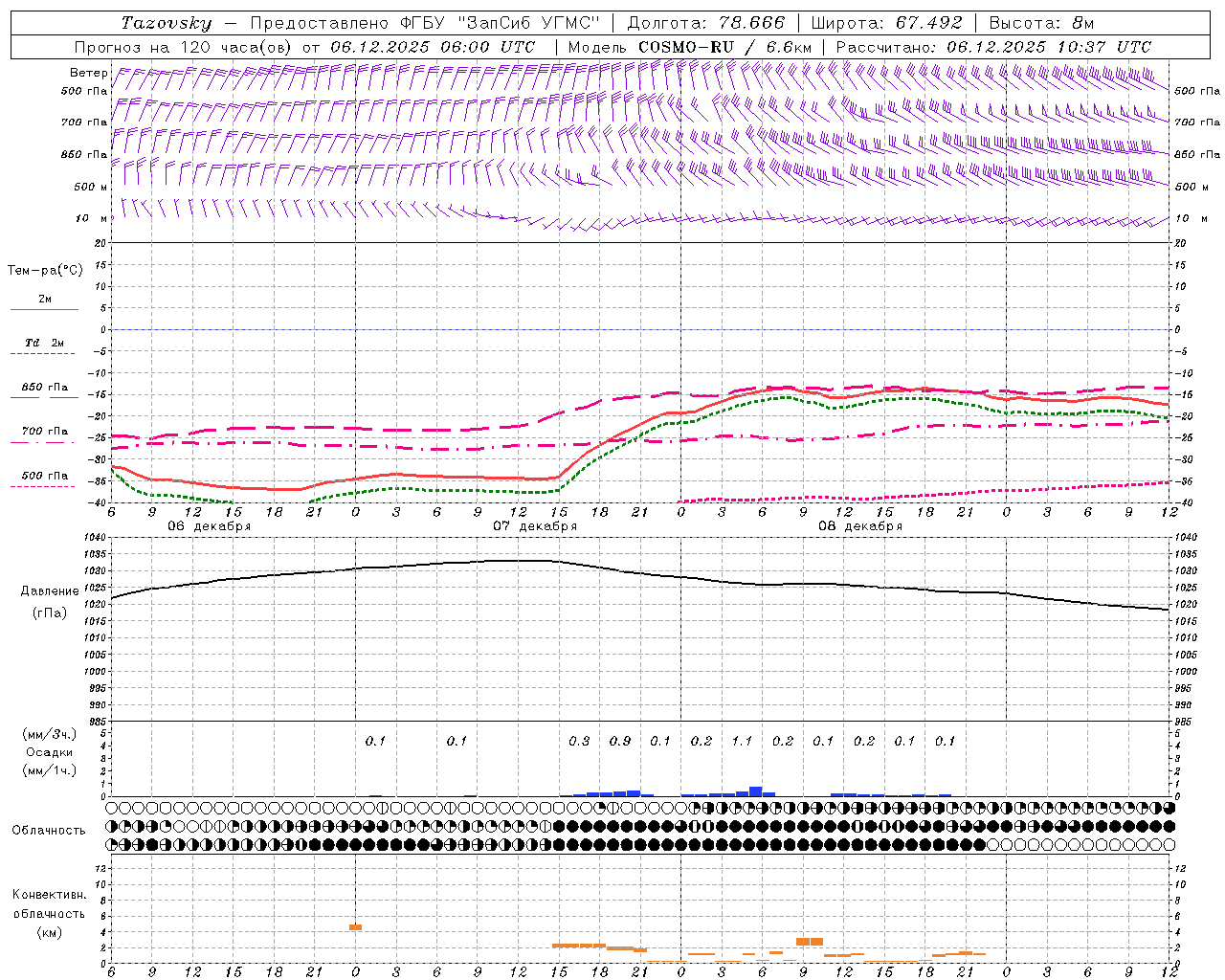
Task: Click the "0.9" three-hour precipitation value
Action: [620, 741]
